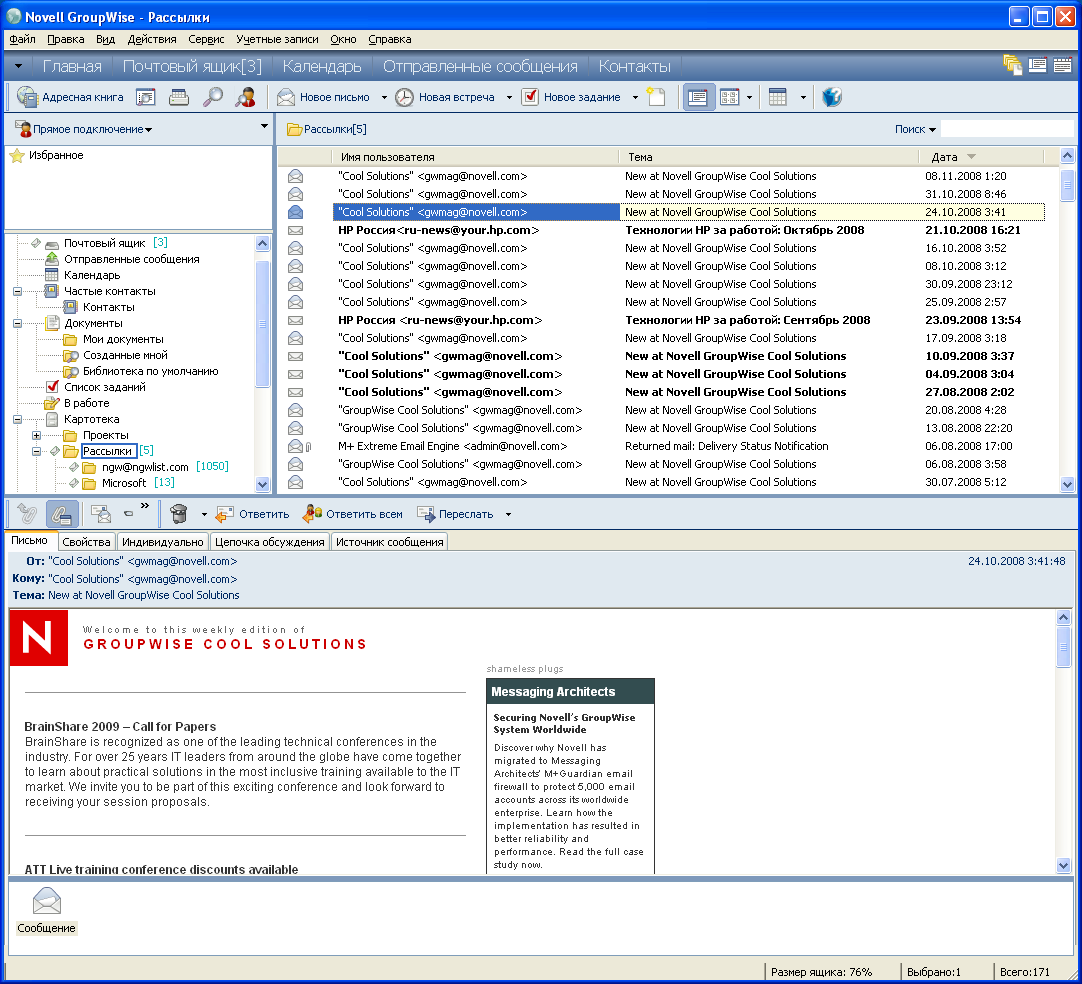Open the Адресная книга address book
Screen dimensions: 1082x984
pos(70,97)
